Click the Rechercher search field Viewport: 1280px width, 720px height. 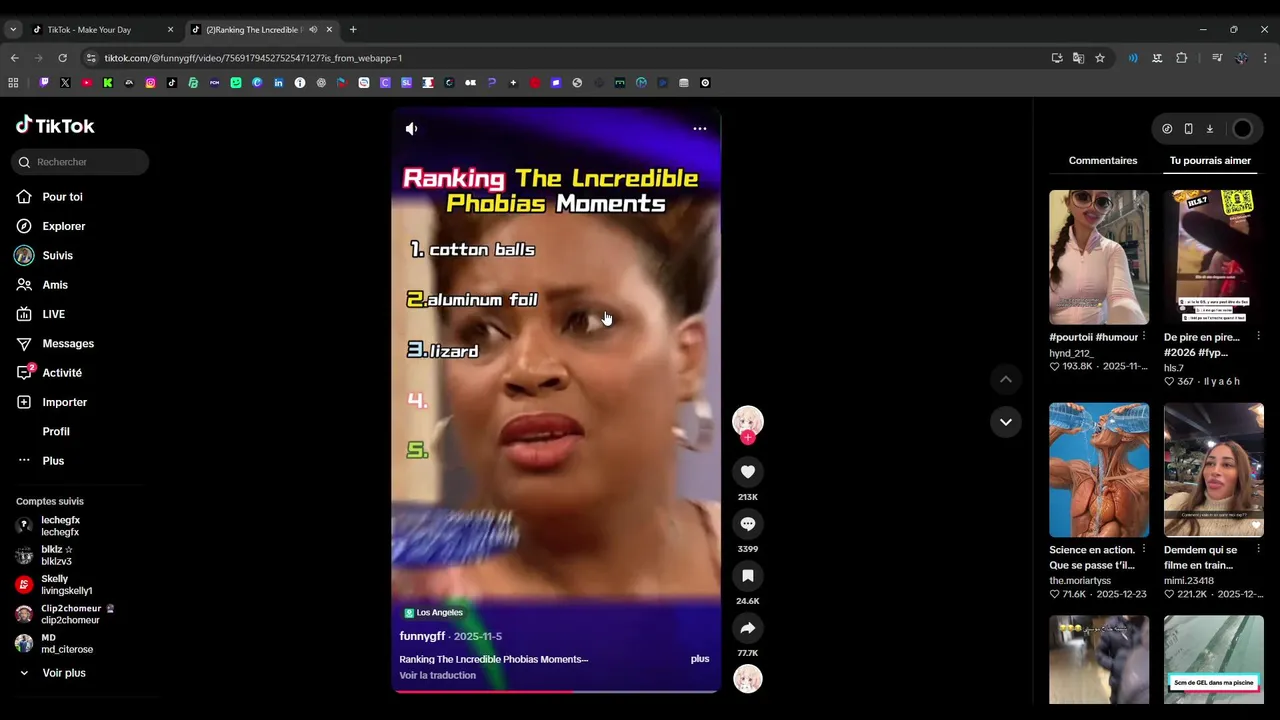pos(80,162)
